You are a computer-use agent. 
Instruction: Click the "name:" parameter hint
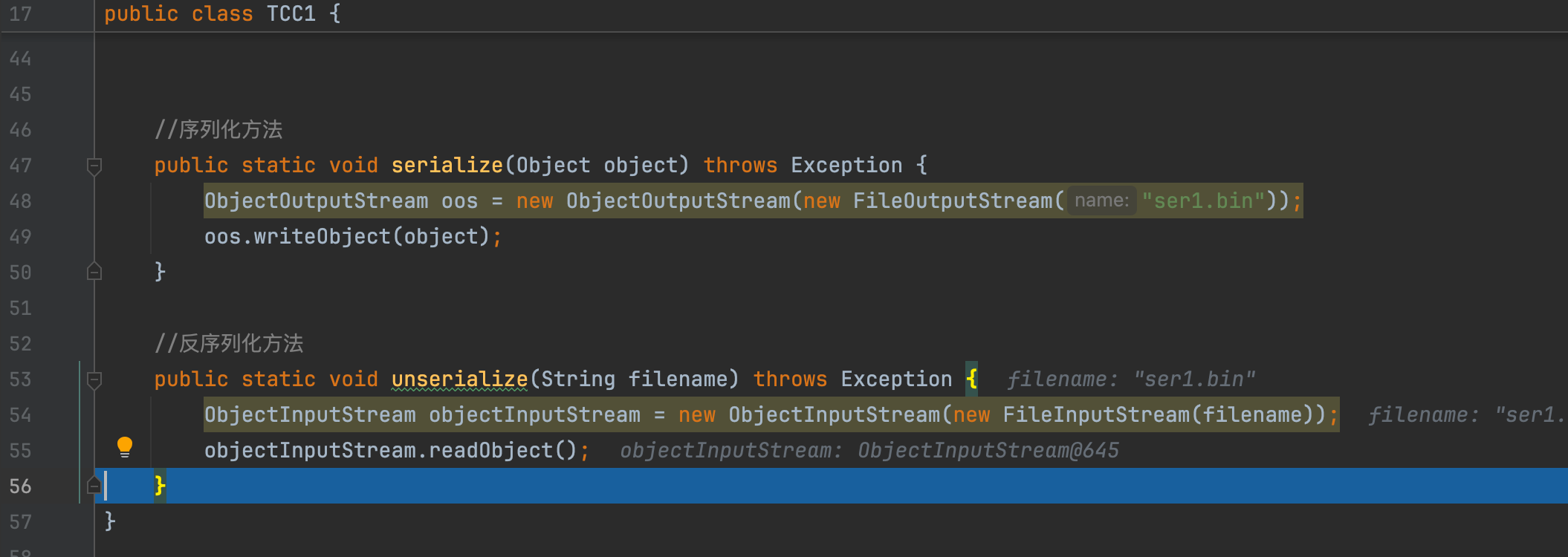tap(1101, 201)
